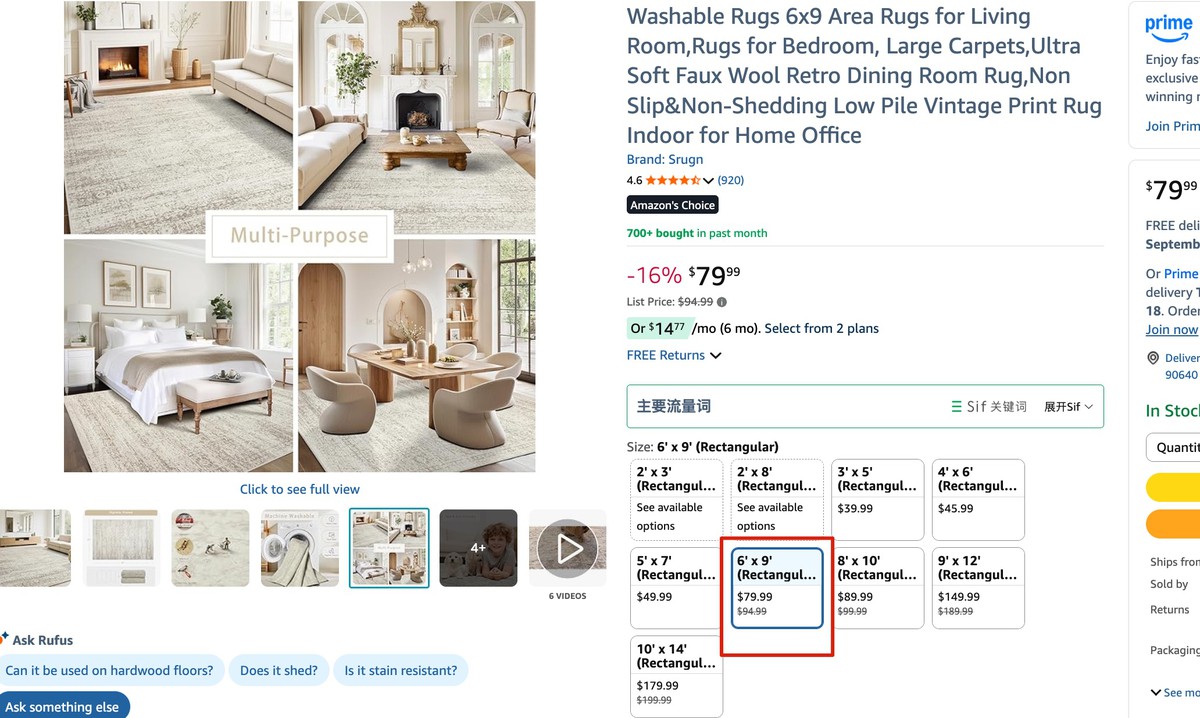Screen dimensions: 1200x718
Task: Click 'Ask something else' button
Action: pyautogui.click(x=62, y=707)
